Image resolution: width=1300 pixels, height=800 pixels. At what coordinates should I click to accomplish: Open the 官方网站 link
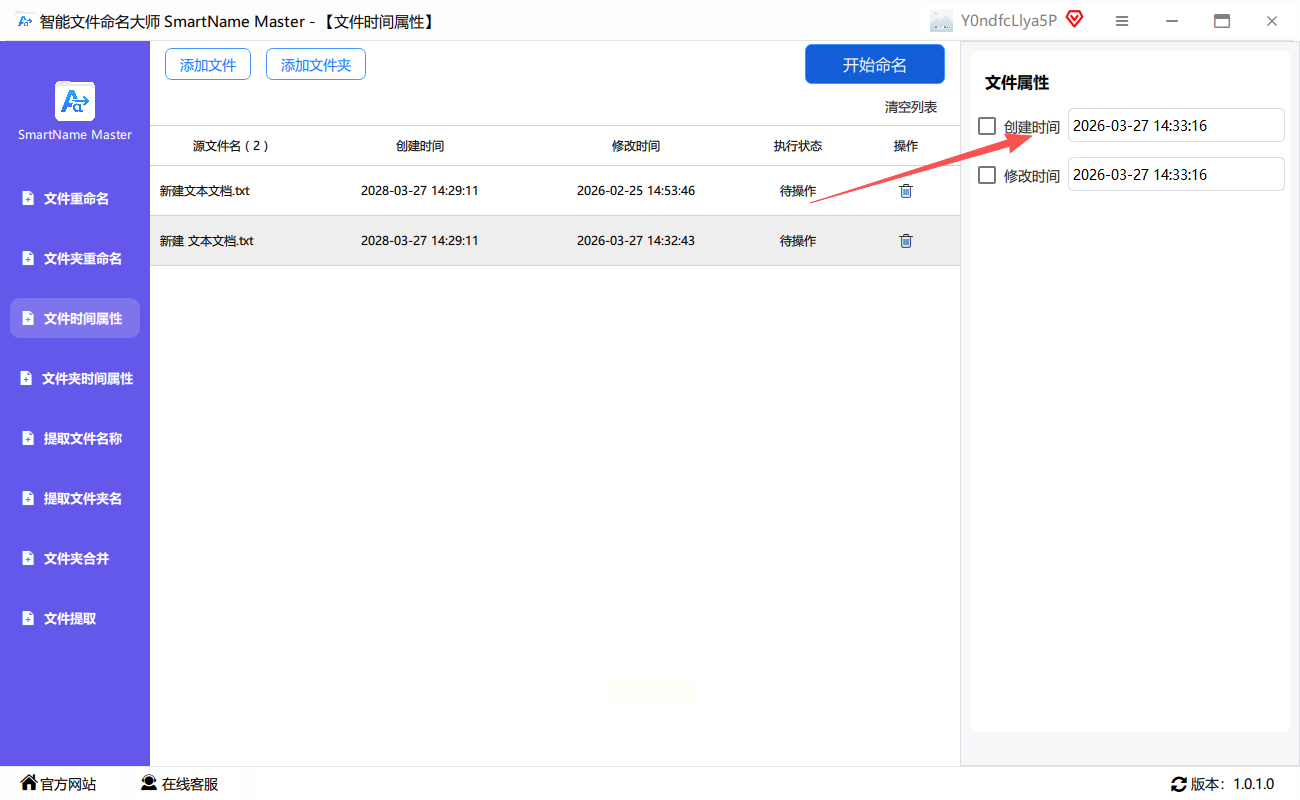69,784
